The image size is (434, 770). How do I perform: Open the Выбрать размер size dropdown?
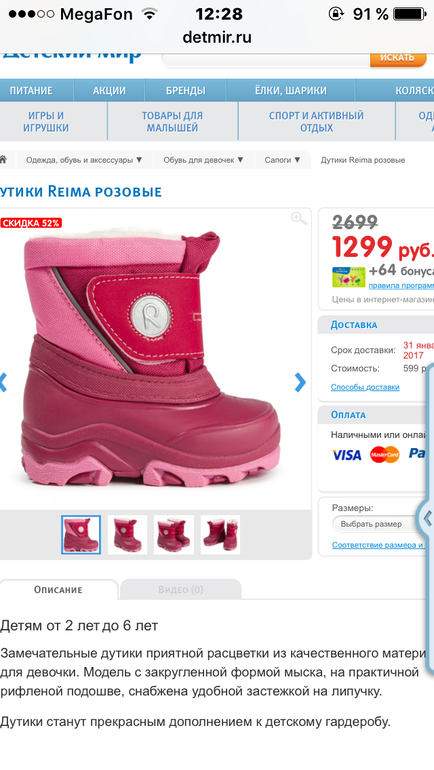pos(378,524)
